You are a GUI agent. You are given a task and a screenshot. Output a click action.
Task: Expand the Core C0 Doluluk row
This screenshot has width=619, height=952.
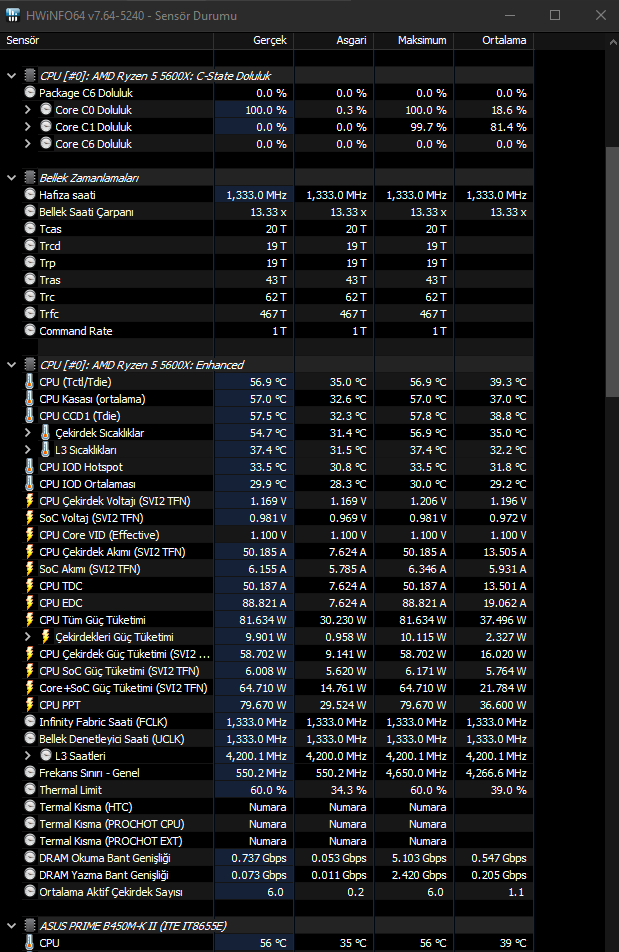coord(27,109)
